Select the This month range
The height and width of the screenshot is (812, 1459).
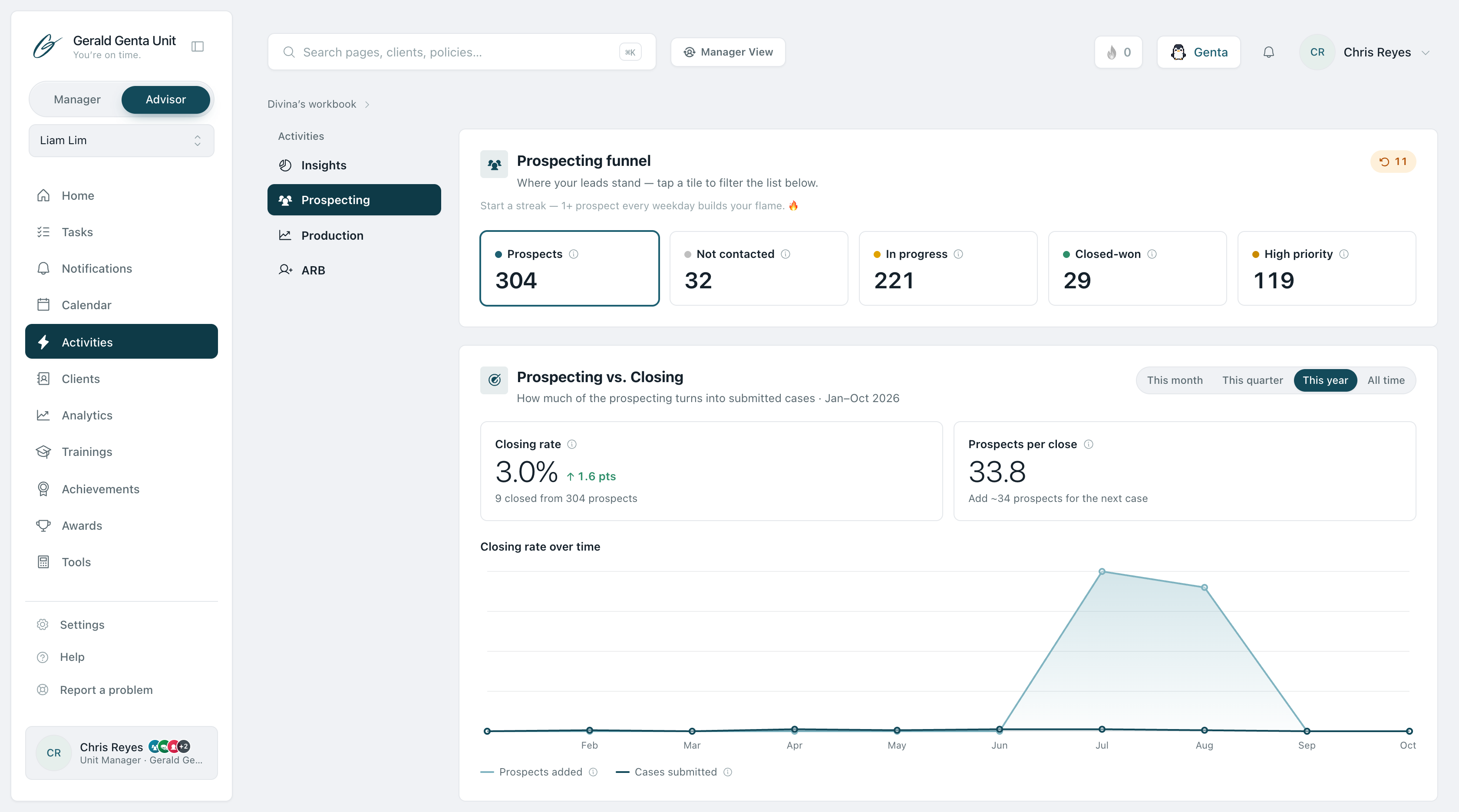coord(1175,380)
